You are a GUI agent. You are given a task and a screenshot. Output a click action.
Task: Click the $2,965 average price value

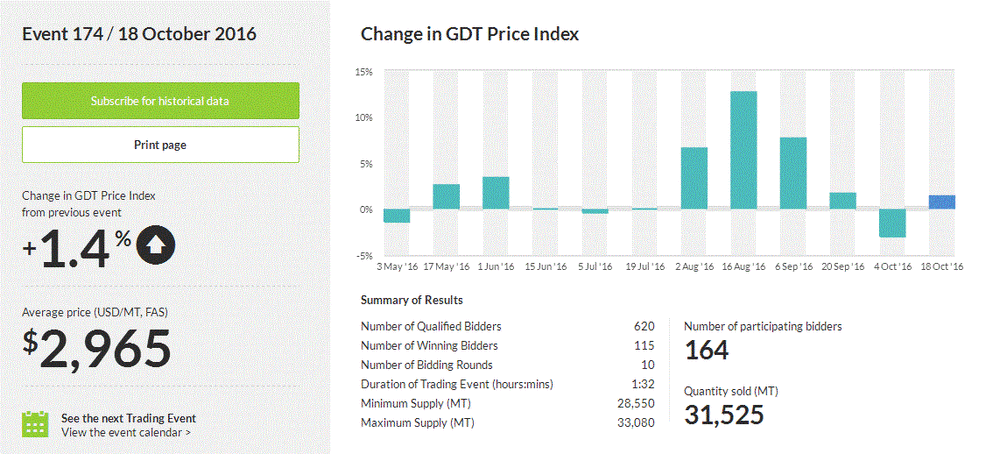[97, 348]
